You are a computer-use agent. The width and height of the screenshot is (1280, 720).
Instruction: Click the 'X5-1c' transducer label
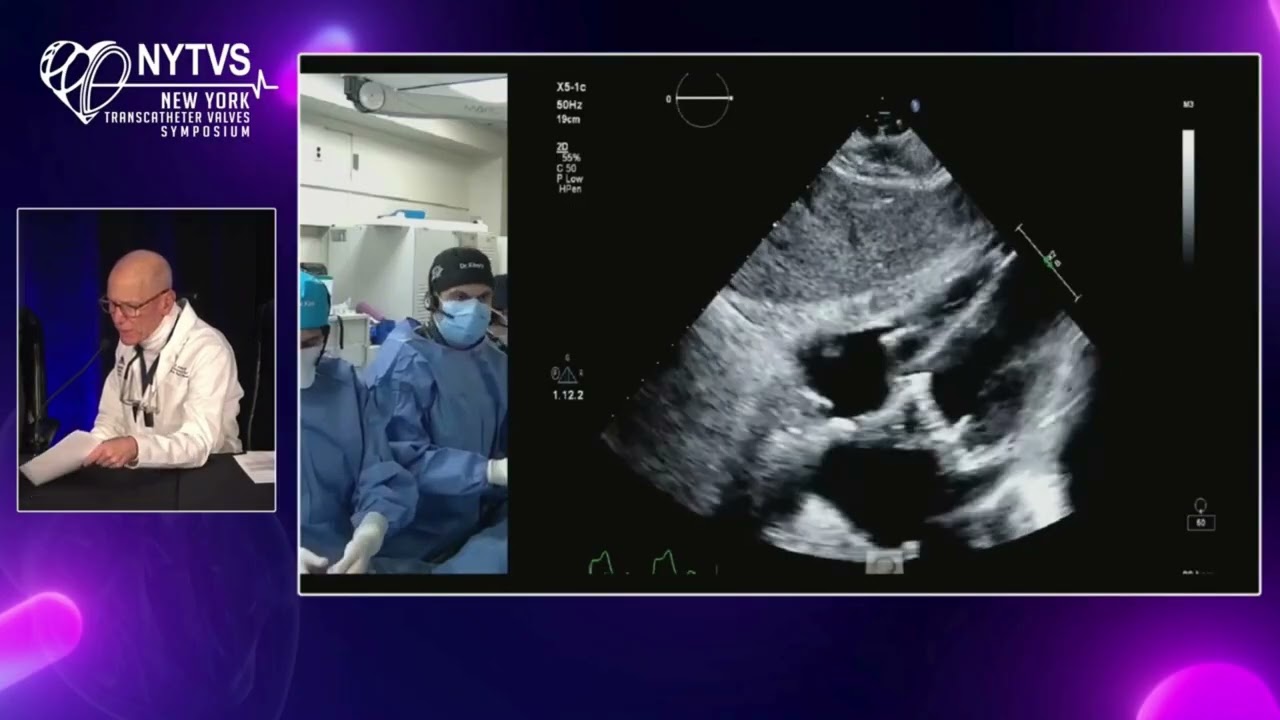coord(570,88)
